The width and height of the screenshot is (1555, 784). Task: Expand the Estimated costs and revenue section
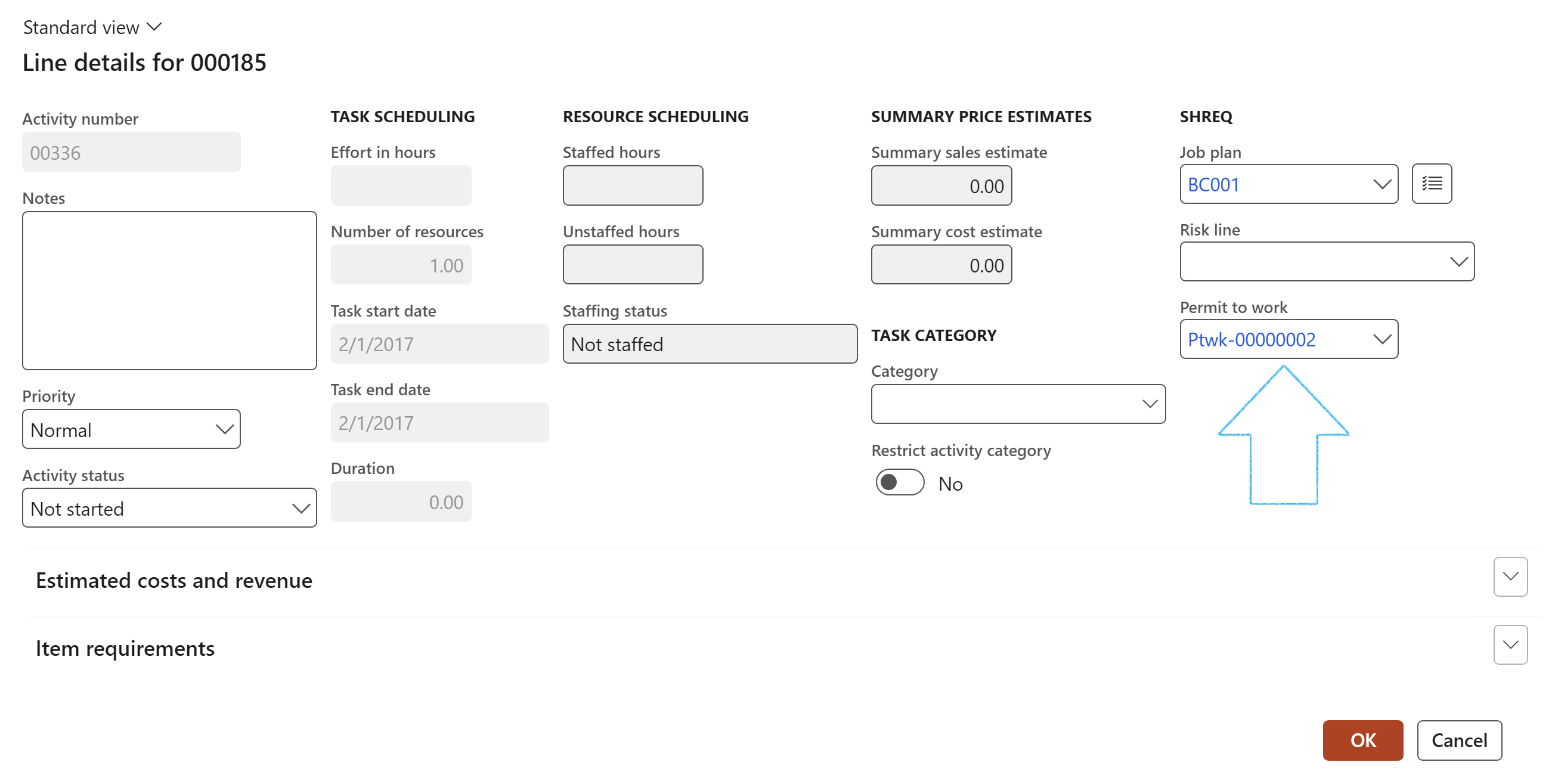(1510, 577)
